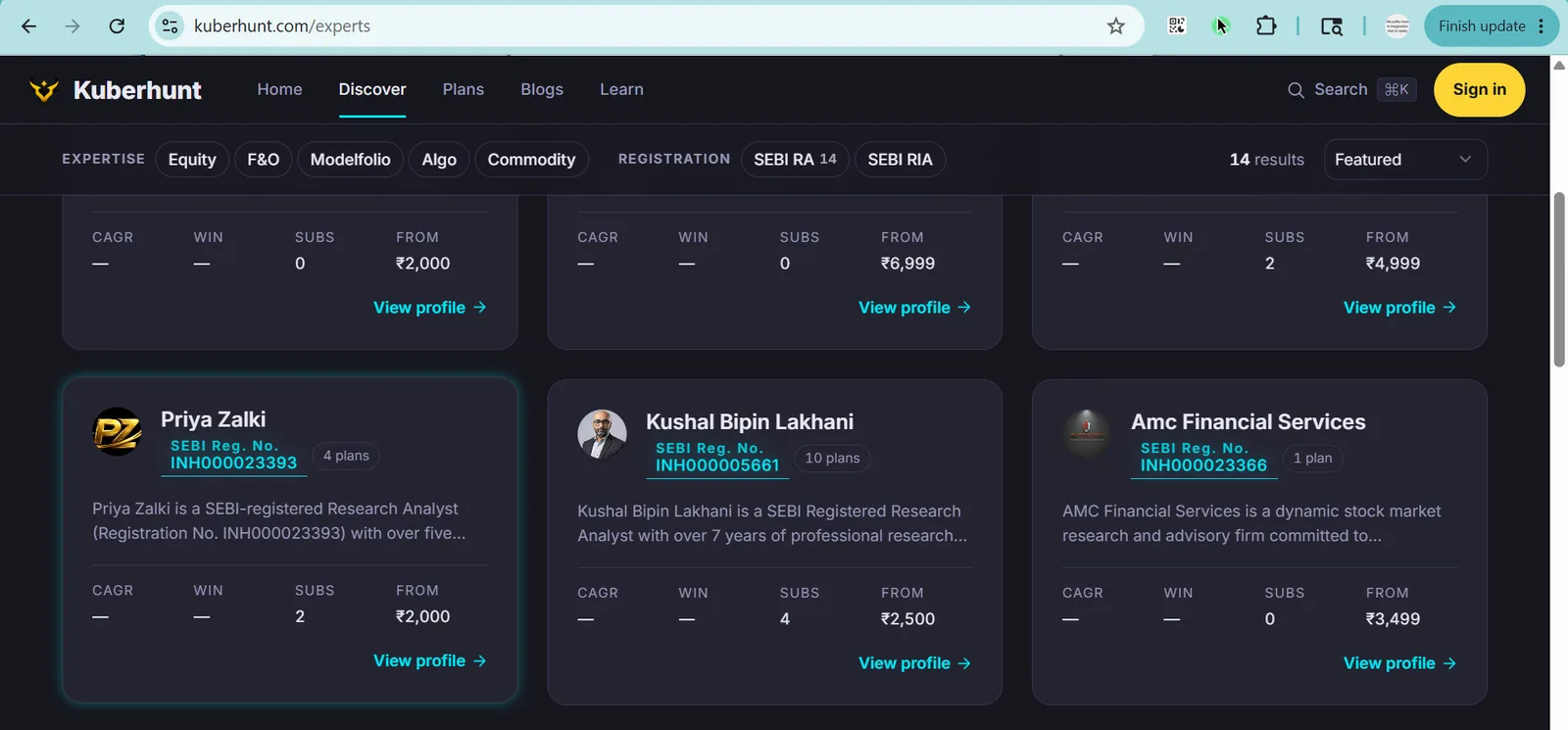Open the Chrome three-dot menu
The image size is (1568, 730).
(1542, 26)
